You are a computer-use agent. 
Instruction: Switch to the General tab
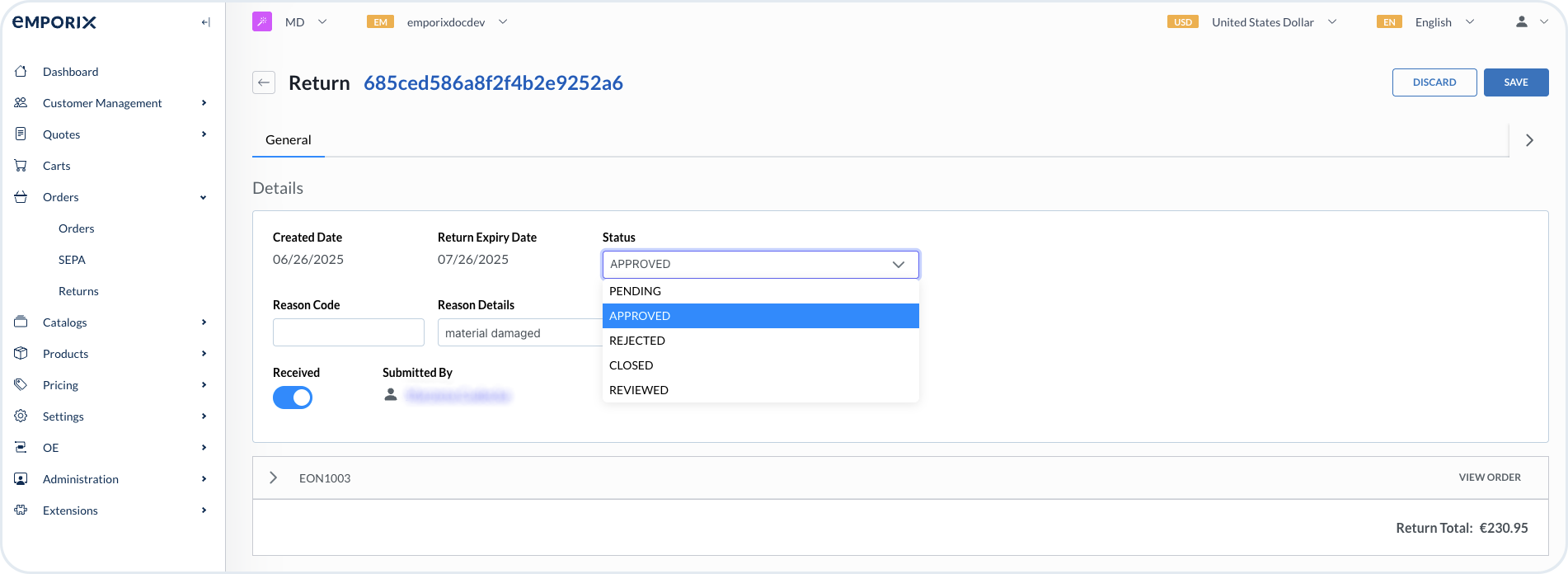click(289, 140)
